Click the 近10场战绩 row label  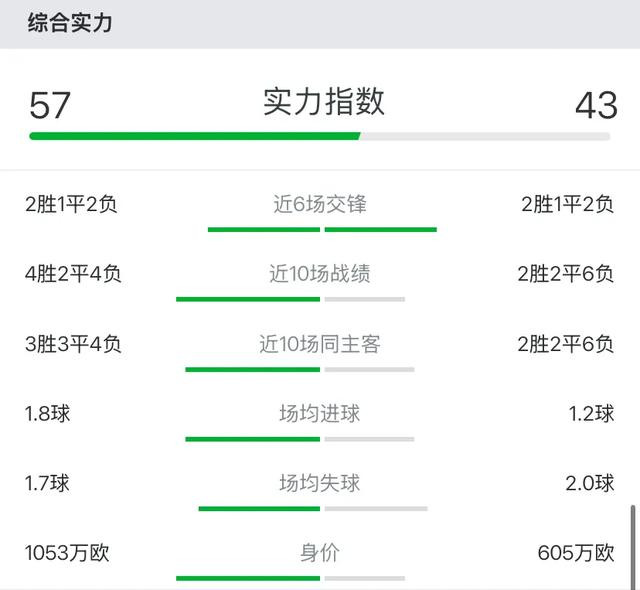pyautogui.click(x=320, y=273)
